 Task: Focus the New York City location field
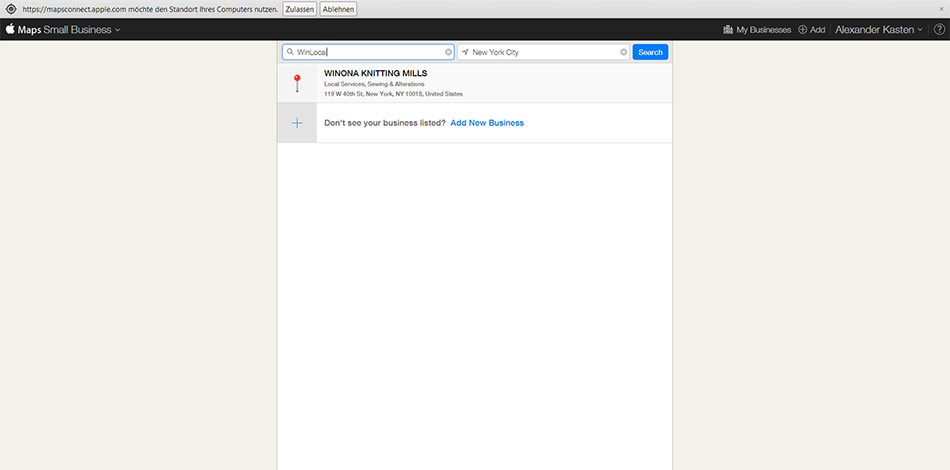(x=543, y=52)
